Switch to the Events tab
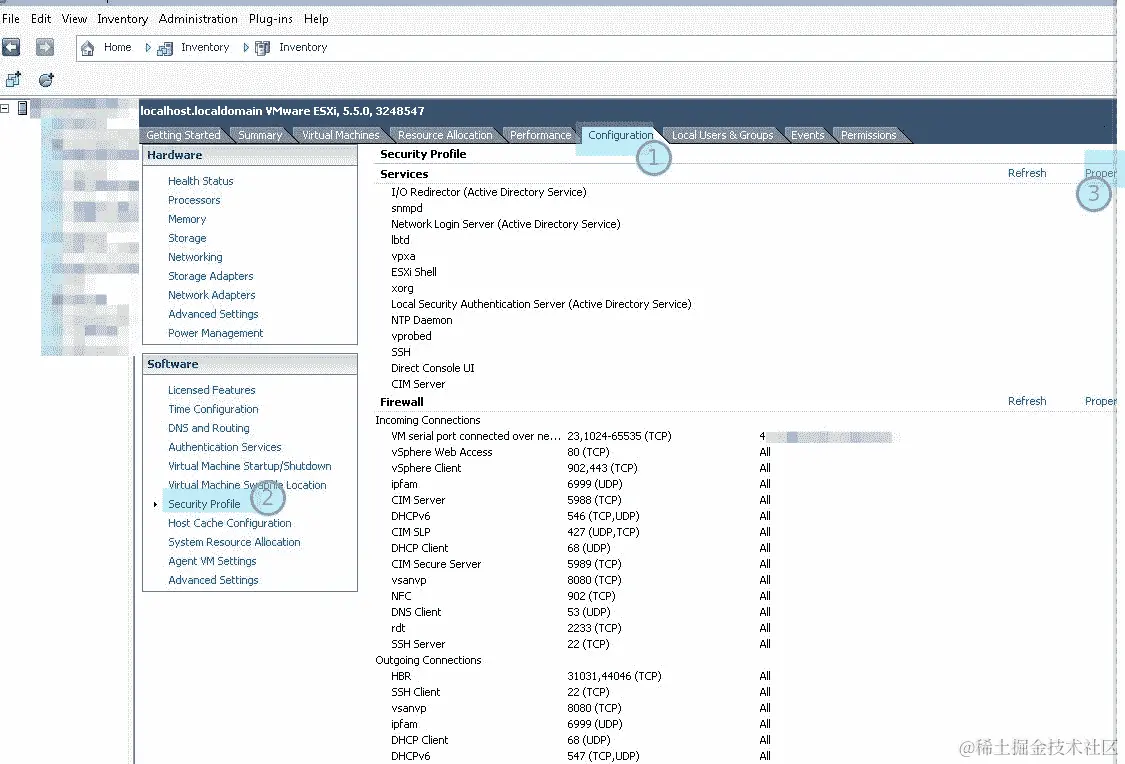1125x764 pixels. click(x=807, y=135)
